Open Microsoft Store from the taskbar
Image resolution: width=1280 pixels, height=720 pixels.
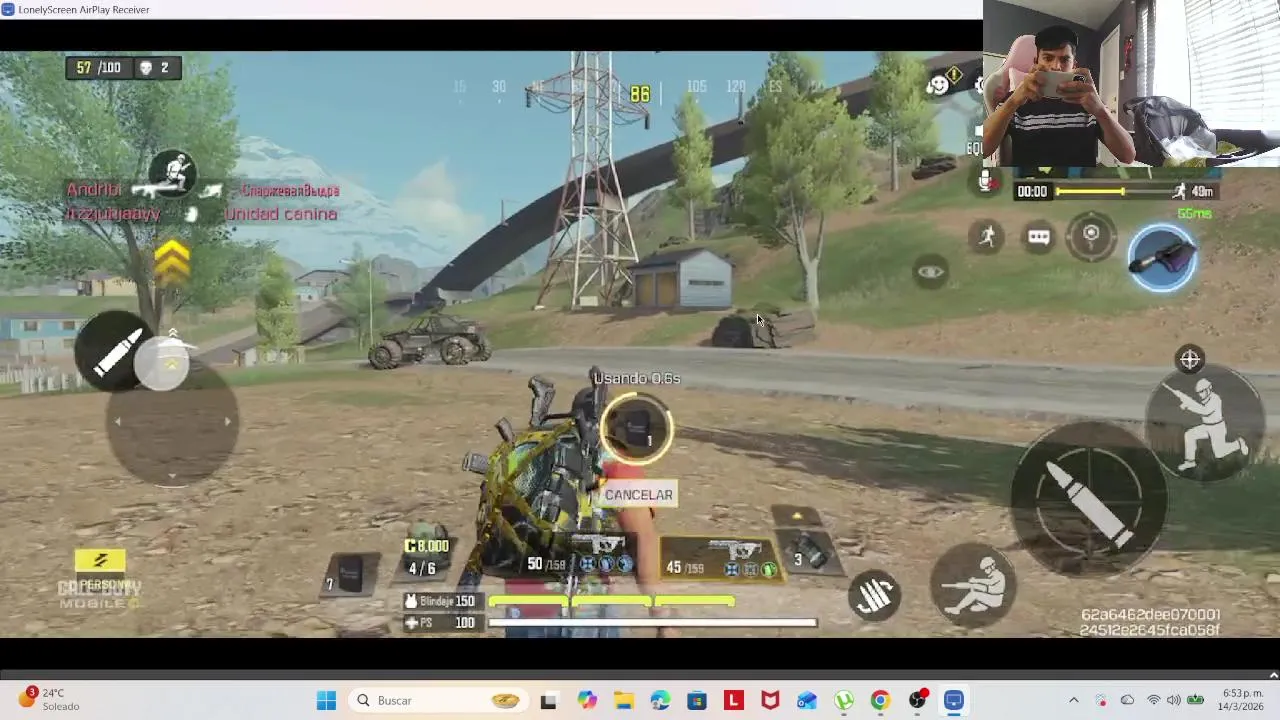[697, 700]
